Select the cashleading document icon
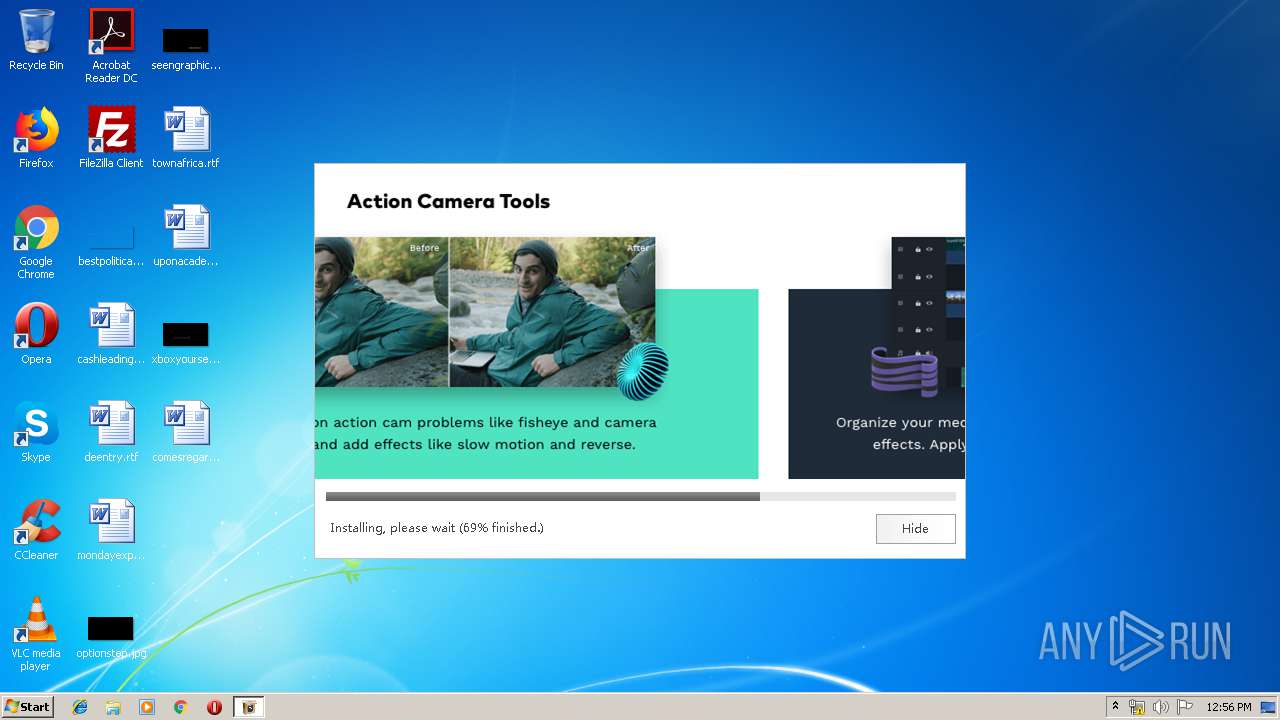The image size is (1280, 720). 111,334
